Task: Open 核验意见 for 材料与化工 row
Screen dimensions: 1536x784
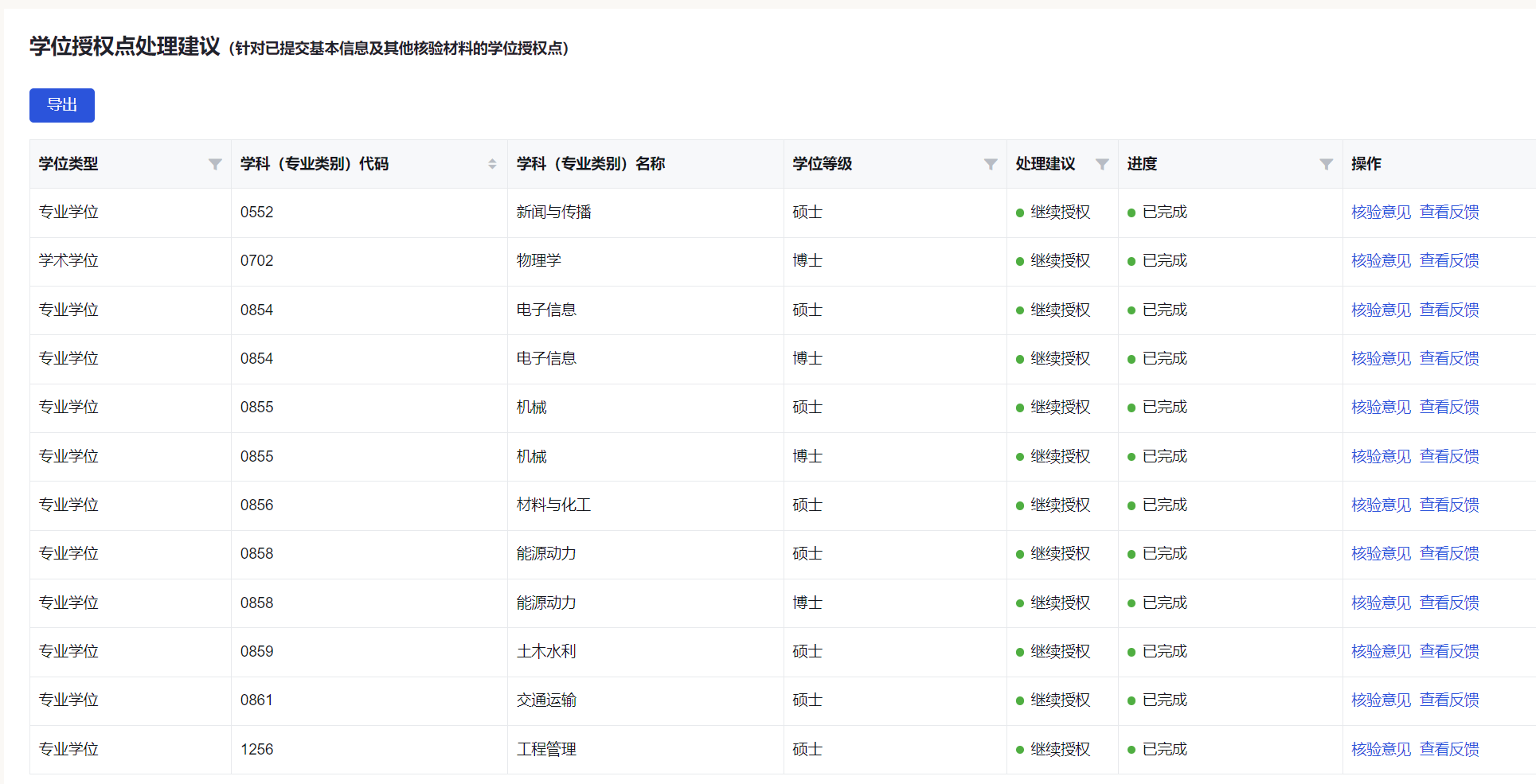Action: pyautogui.click(x=1381, y=505)
